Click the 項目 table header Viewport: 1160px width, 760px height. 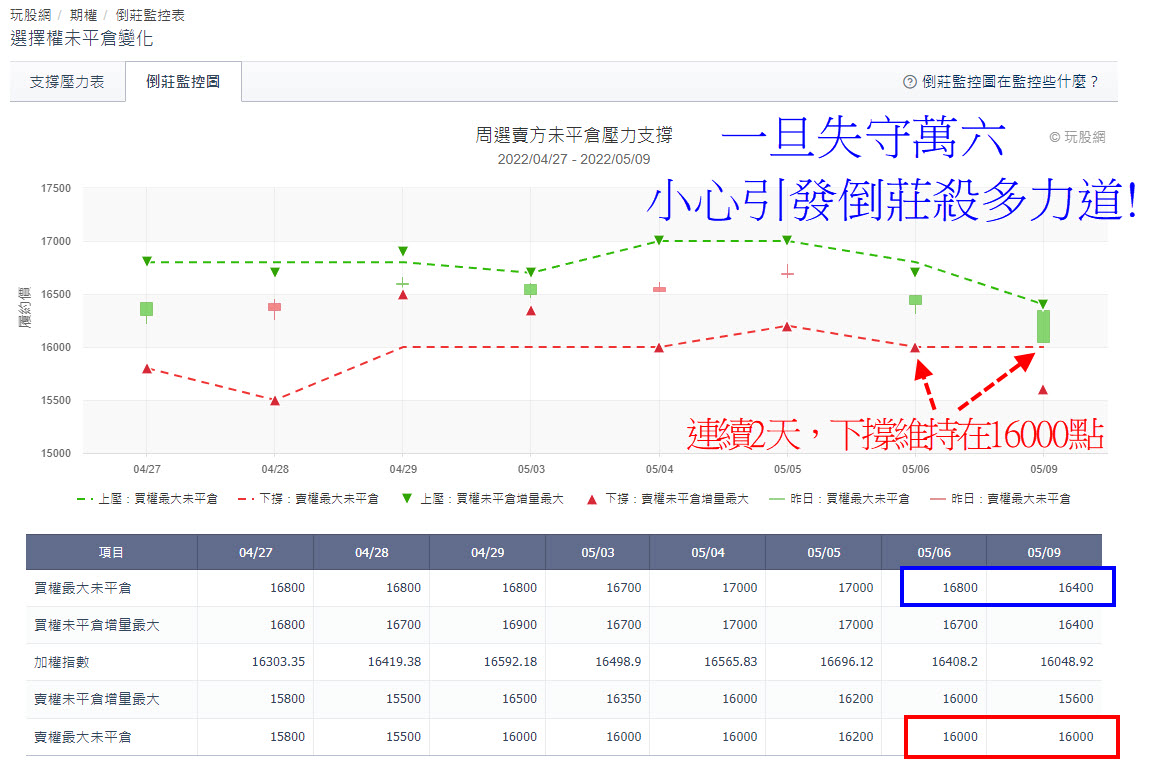click(x=112, y=552)
